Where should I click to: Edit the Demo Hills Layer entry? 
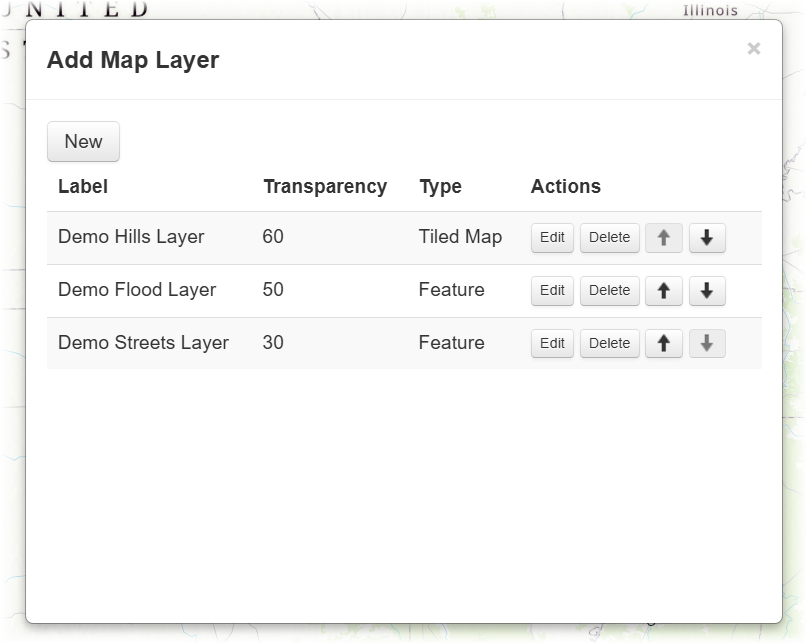(551, 237)
